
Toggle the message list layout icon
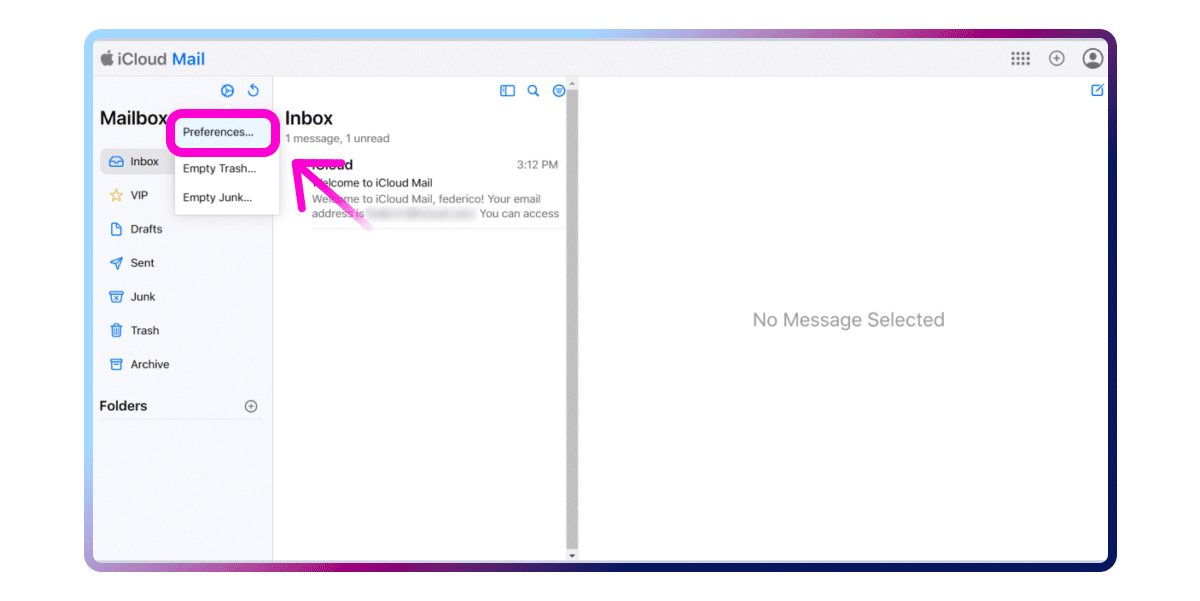click(507, 91)
